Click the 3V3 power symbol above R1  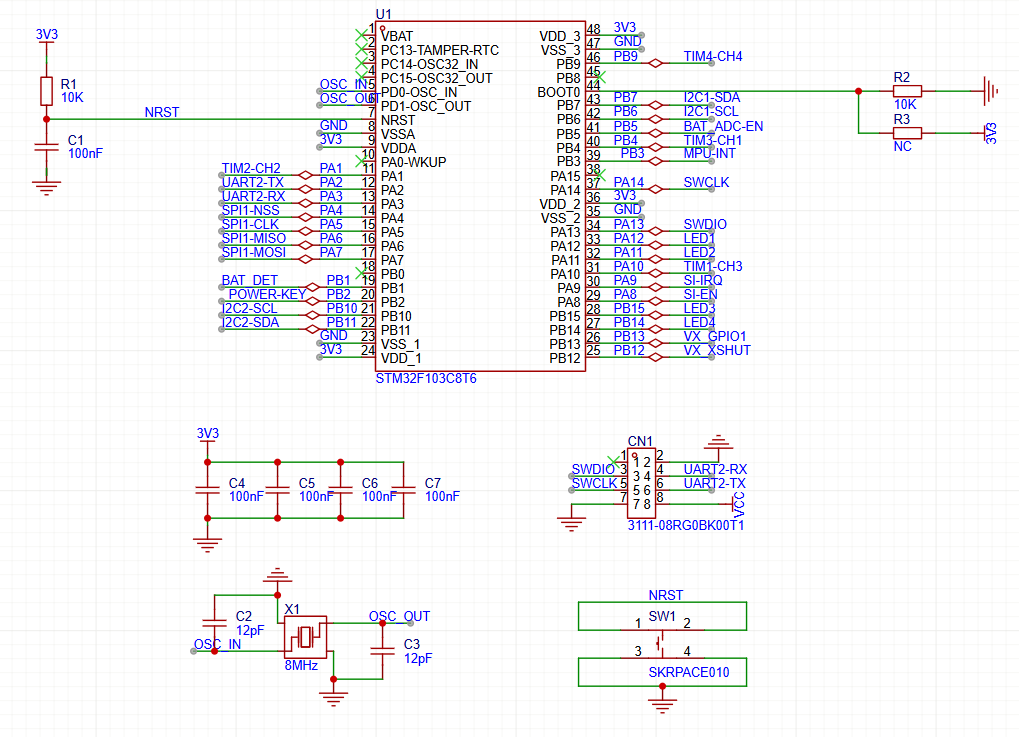pyautogui.click(x=46, y=36)
